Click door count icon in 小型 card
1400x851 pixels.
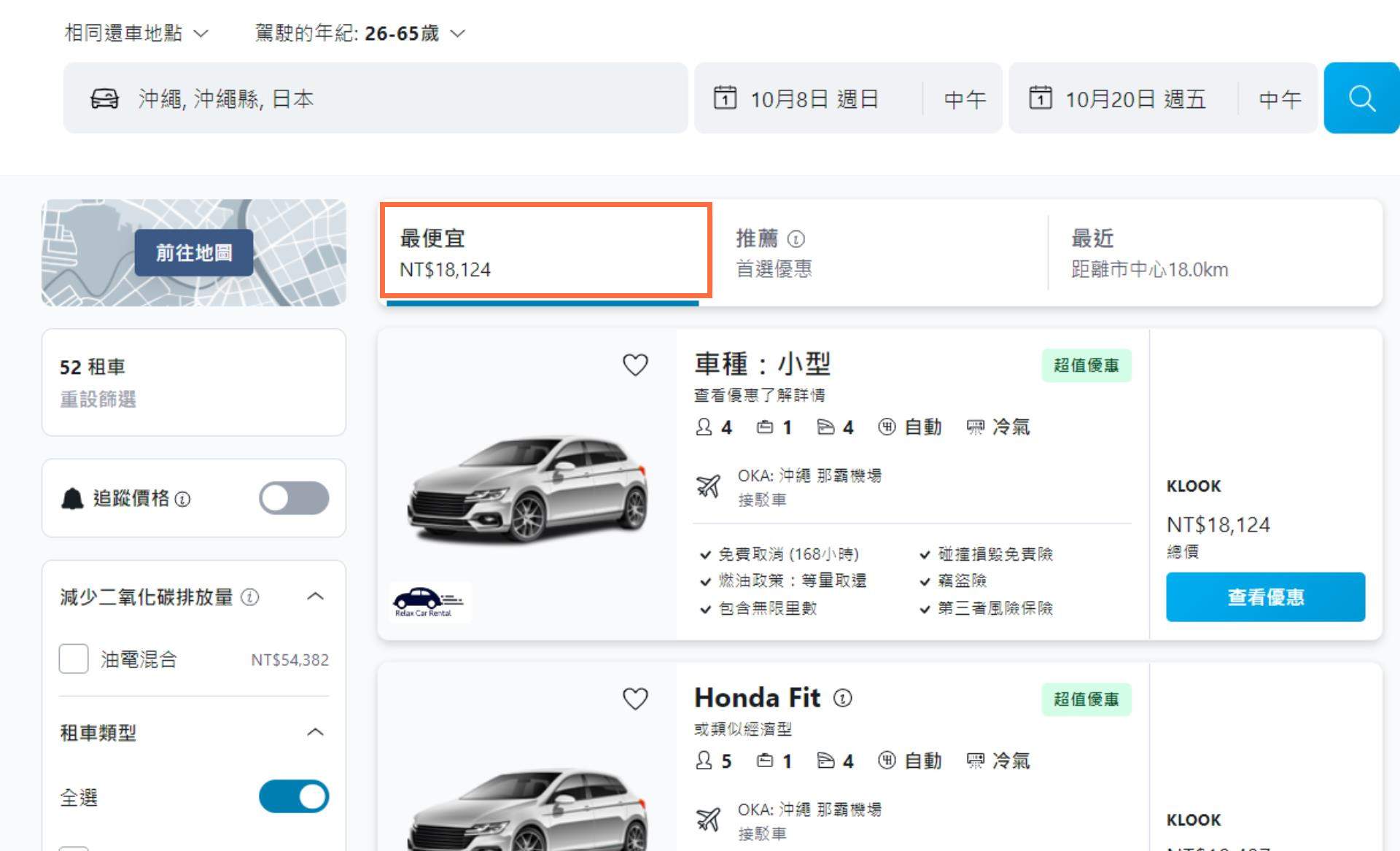[825, 427]
